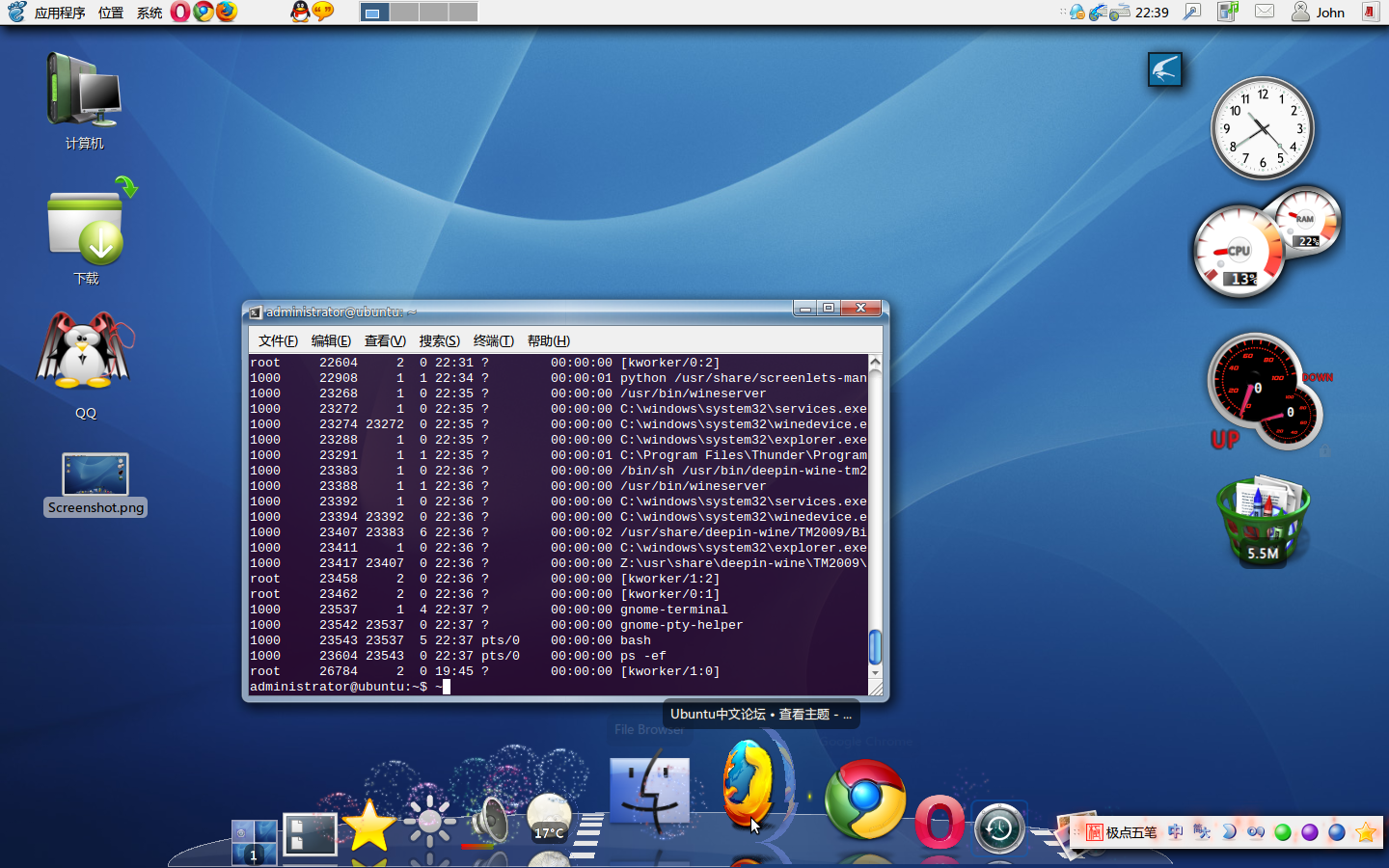Click the 'ps -ef' process row text
The image size is (1389, 868).
[642, 656]
